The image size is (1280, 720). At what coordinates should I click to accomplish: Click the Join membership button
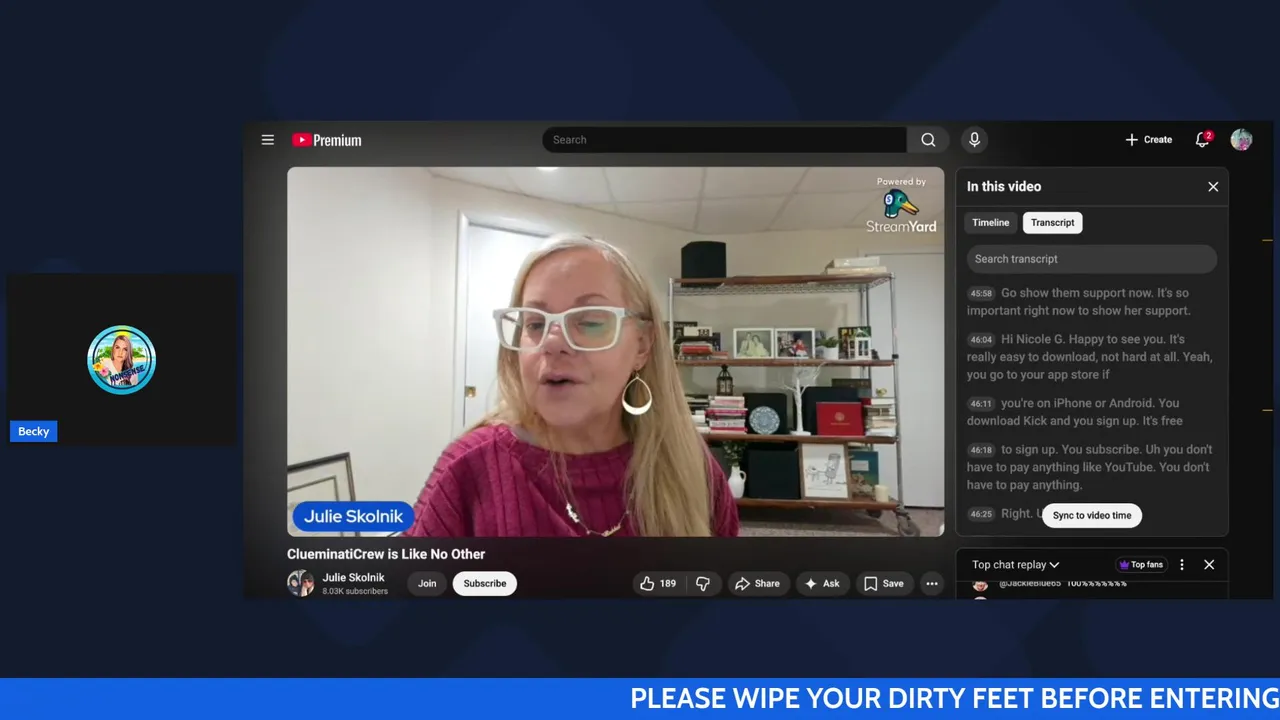(x=427, y=584)
